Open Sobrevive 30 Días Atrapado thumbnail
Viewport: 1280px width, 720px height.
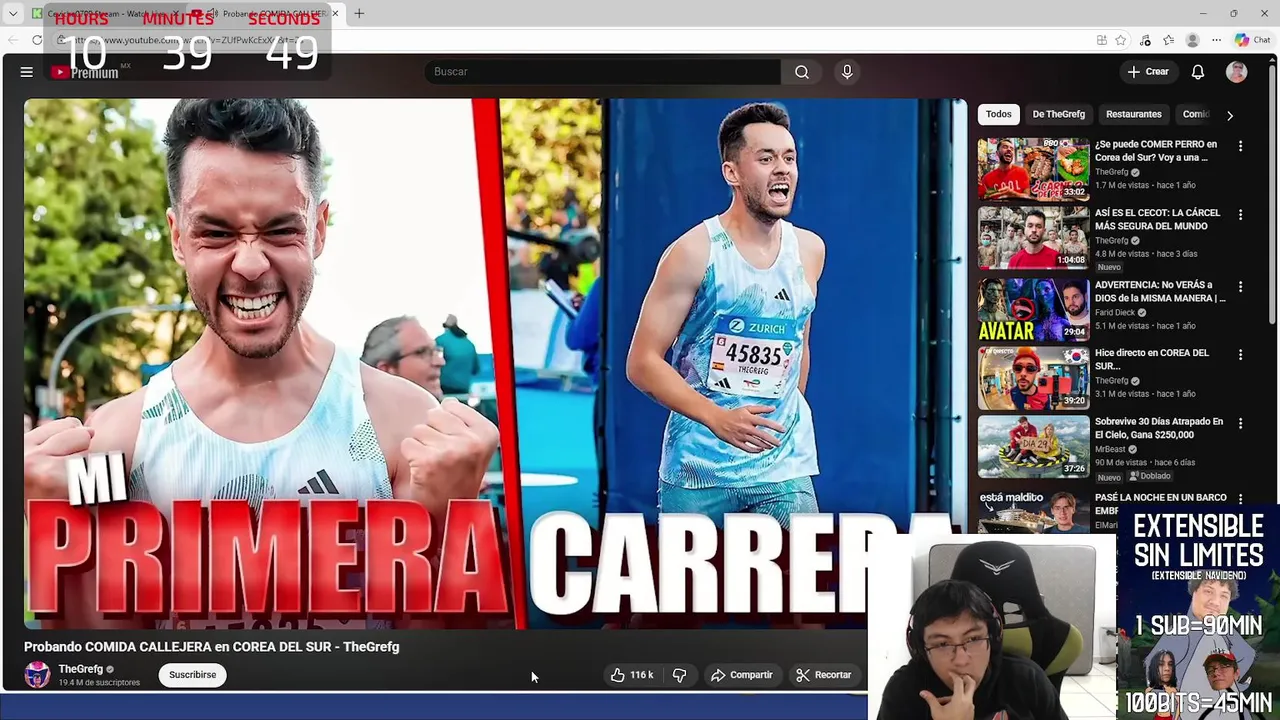(x=1033, y=447)
